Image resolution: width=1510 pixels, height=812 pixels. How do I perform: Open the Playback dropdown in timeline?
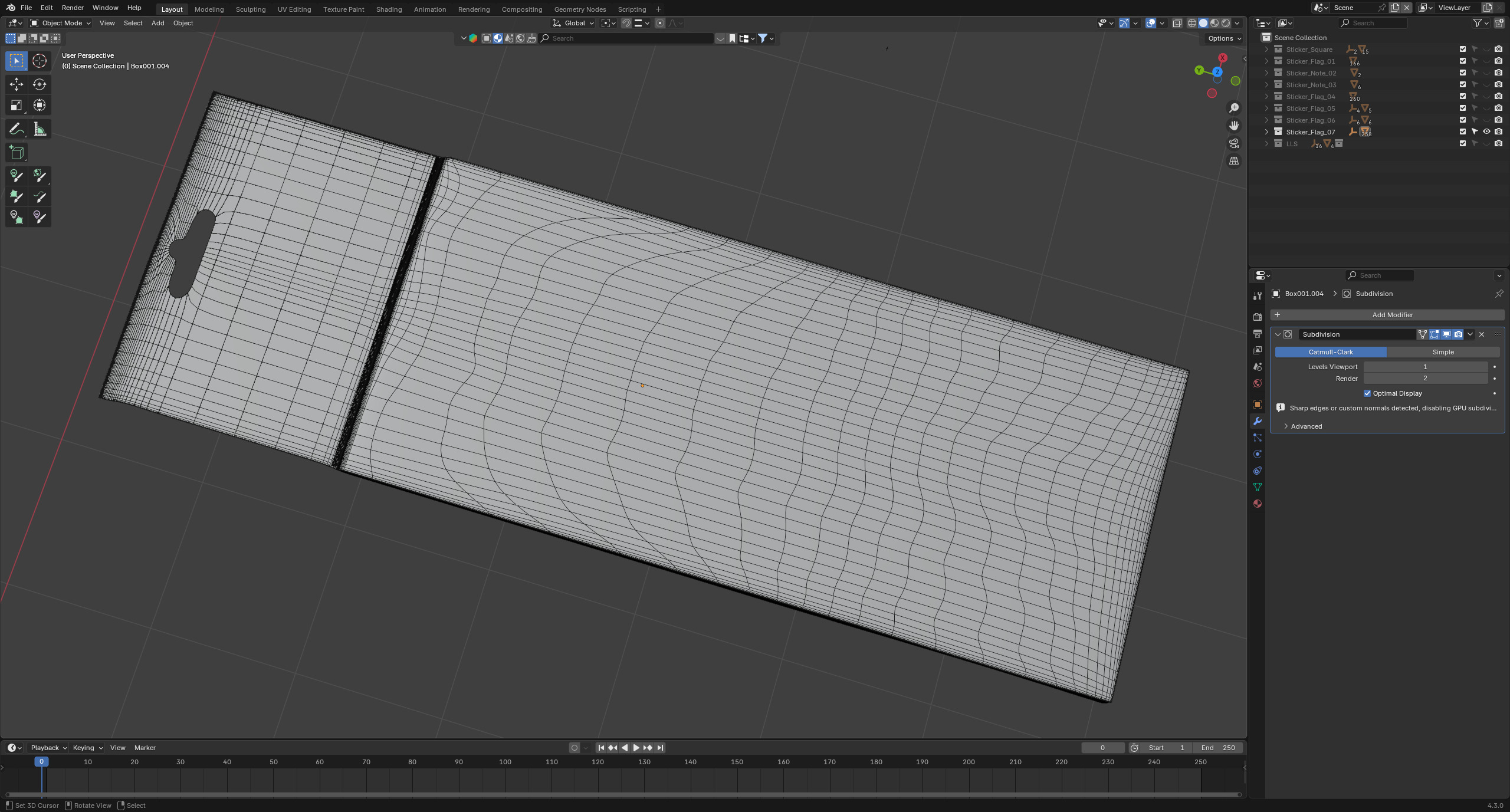coord(48,748)
